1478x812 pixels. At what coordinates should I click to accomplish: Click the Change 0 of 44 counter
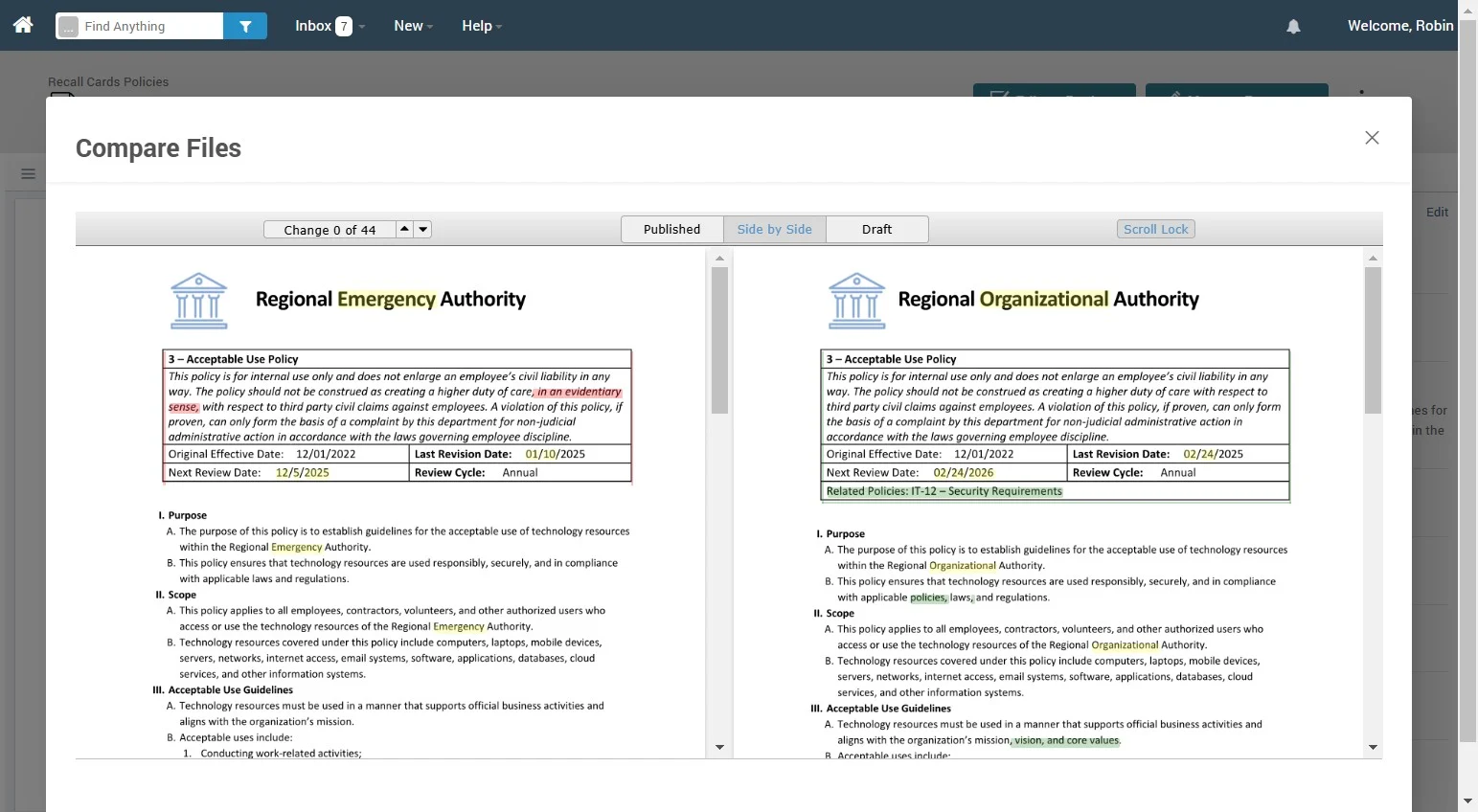(330, 230)
